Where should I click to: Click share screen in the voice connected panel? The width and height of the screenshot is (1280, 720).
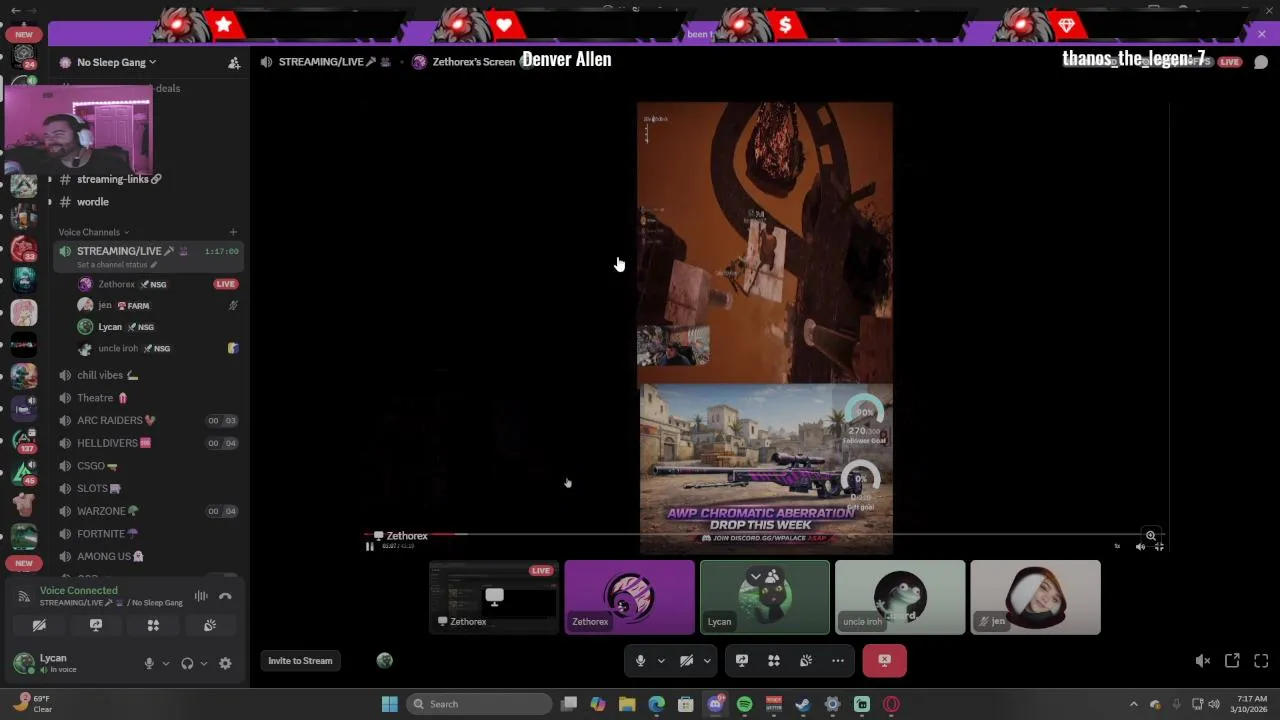[x=96, y=625]
